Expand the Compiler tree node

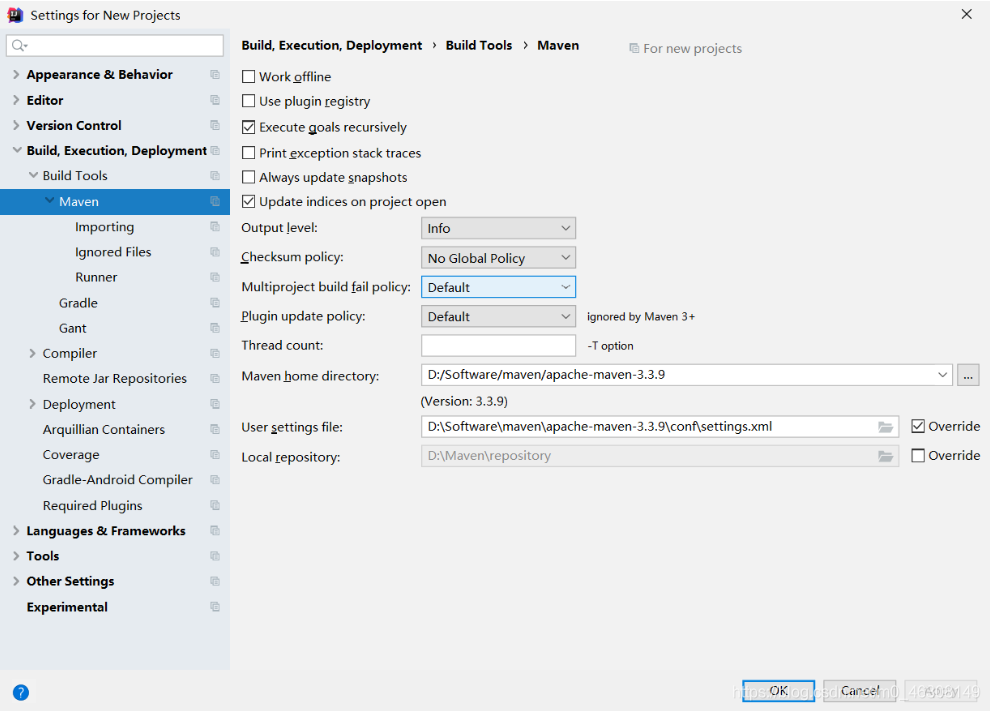click(32, 353)
